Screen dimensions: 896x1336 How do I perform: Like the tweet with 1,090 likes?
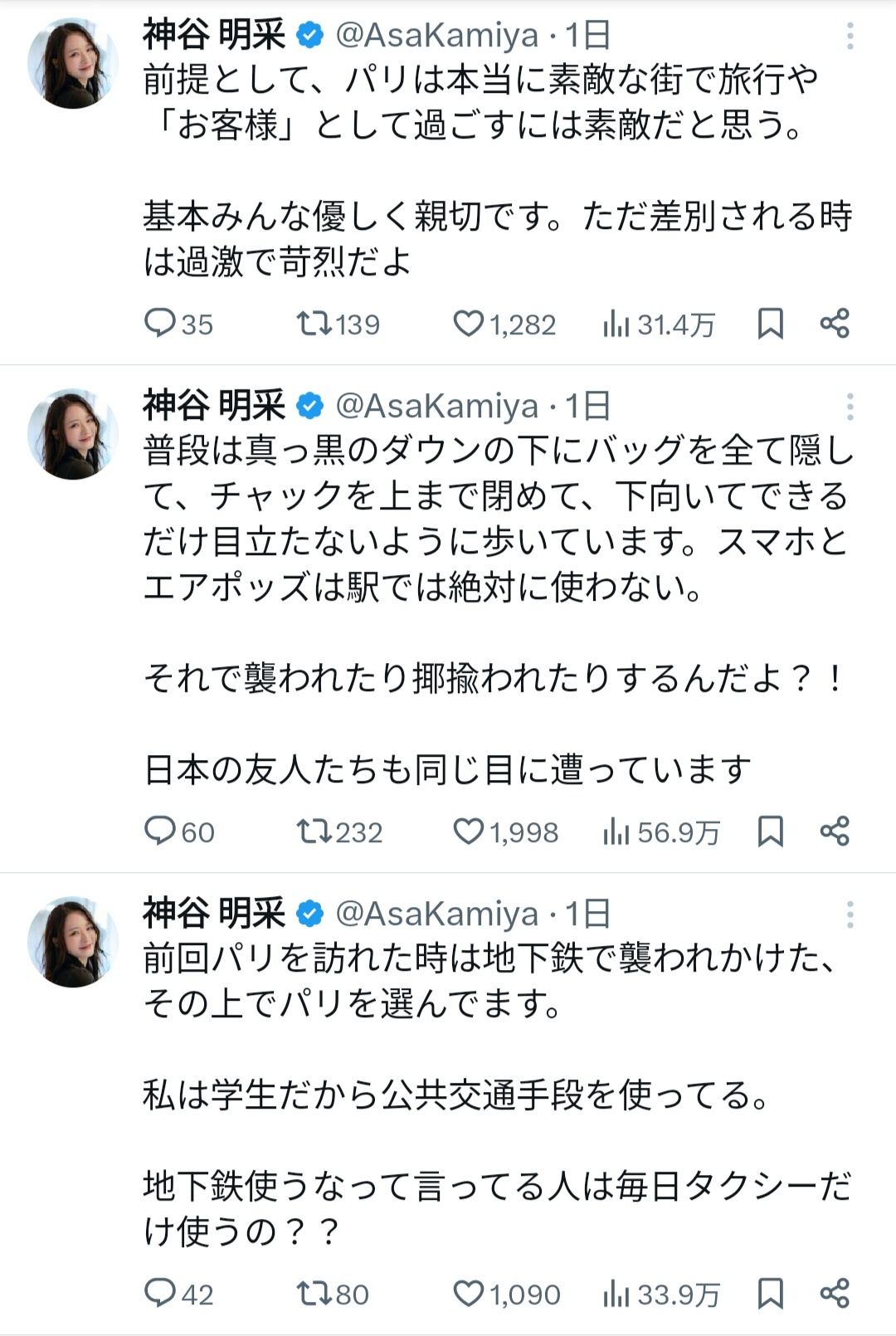[468, 1293]
